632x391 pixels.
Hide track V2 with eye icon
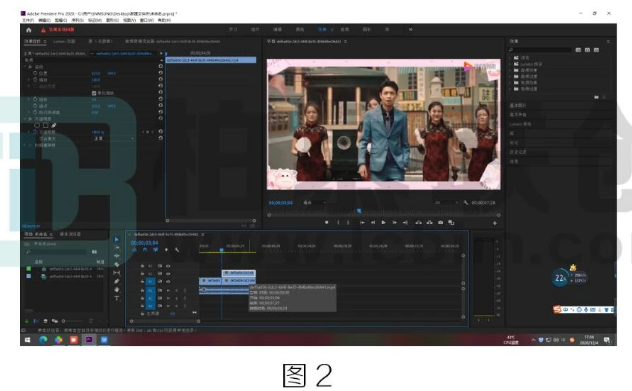(168, 274)
